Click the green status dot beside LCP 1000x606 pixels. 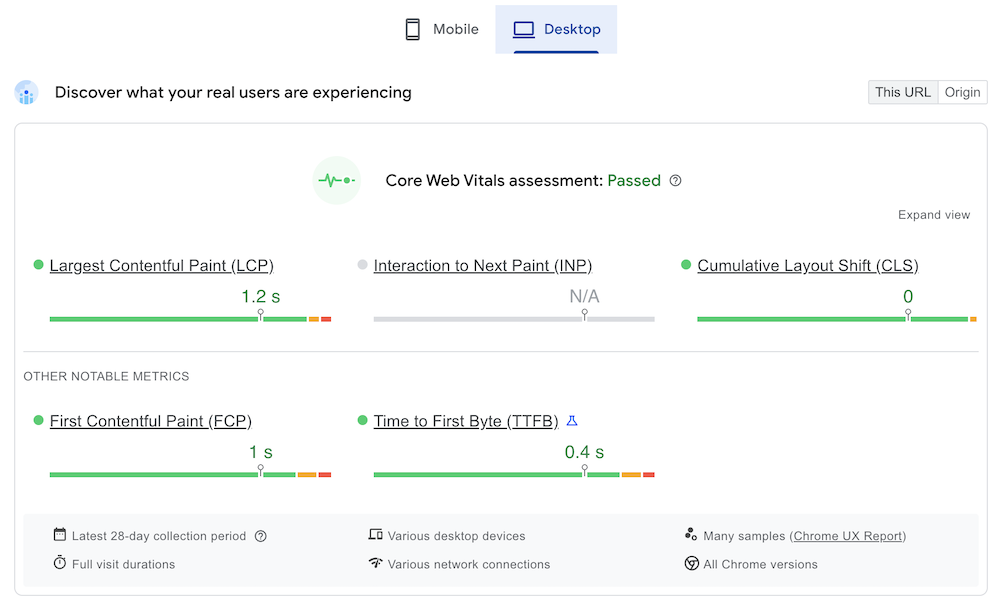(x=37, y=265)
